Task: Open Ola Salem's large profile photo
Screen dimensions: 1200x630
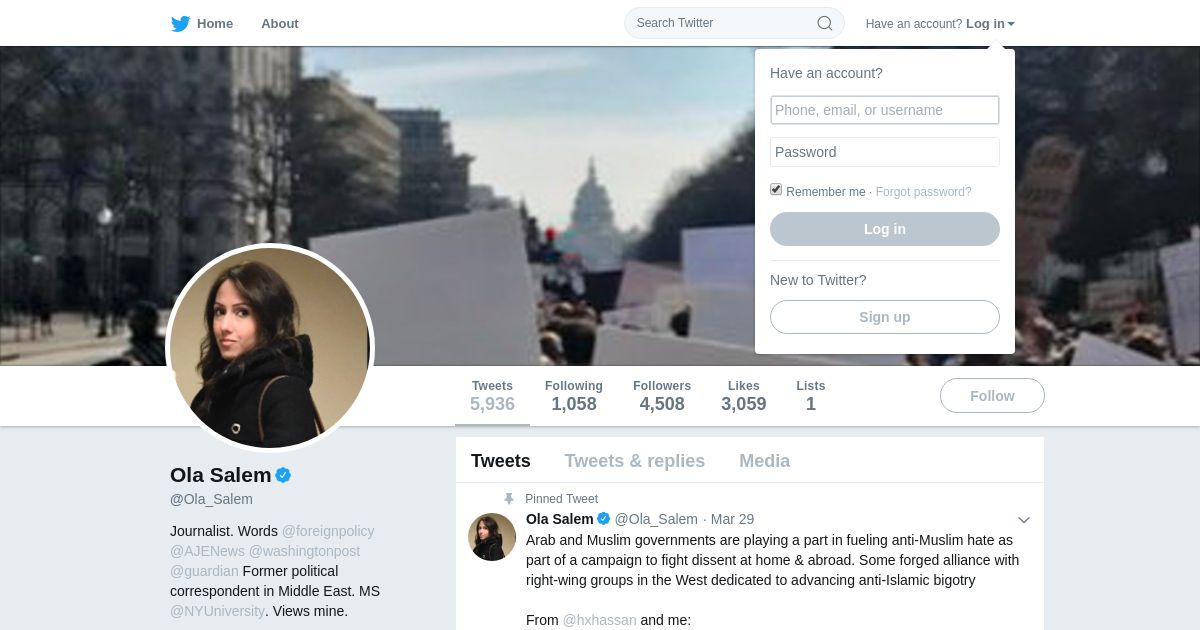Action: pyautogui.click(x=270, y=348)
